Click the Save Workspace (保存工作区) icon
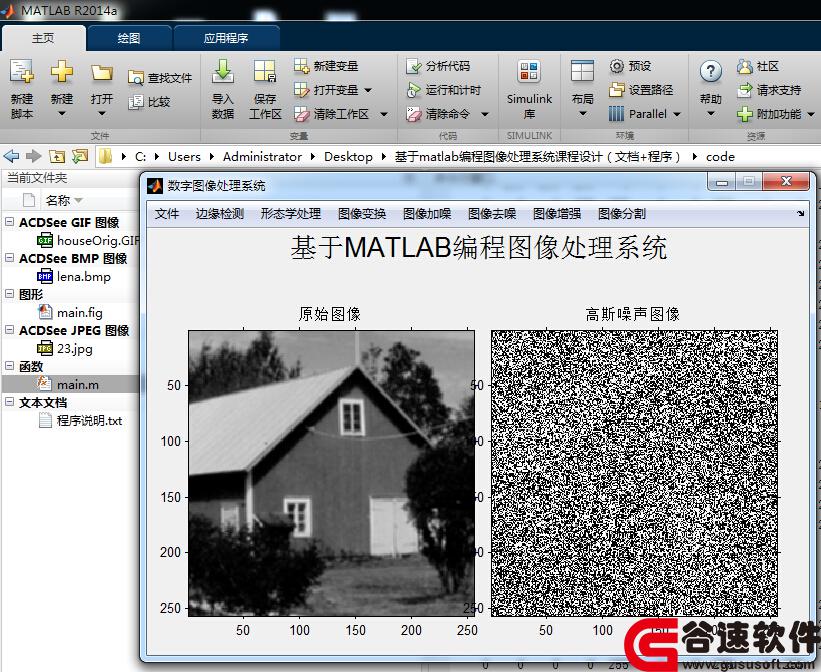 pyautogui.click(x=265, y=72)
